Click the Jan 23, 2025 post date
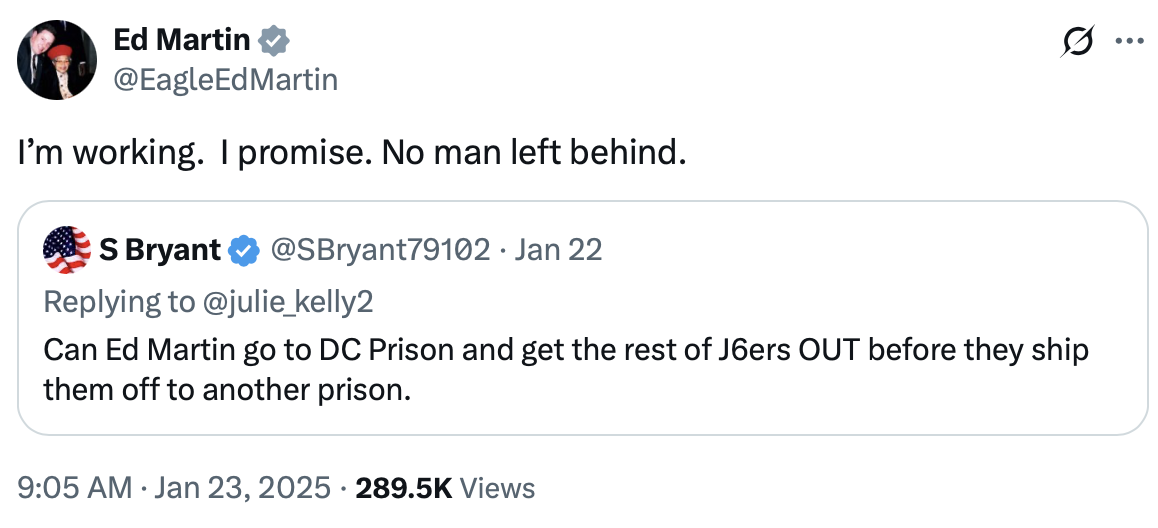This screenshot has height=528, width=1158. (243, 487)
